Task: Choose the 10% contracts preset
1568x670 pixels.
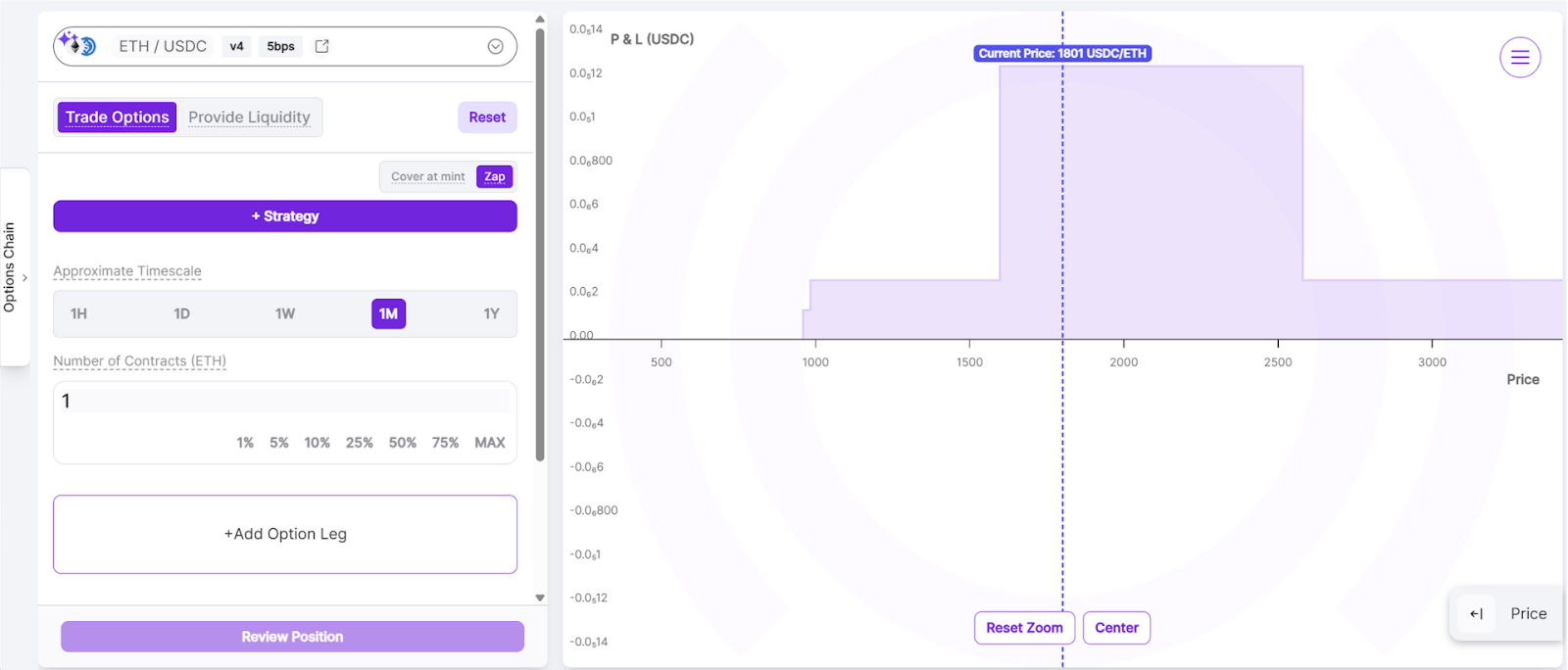Action: 318,443
